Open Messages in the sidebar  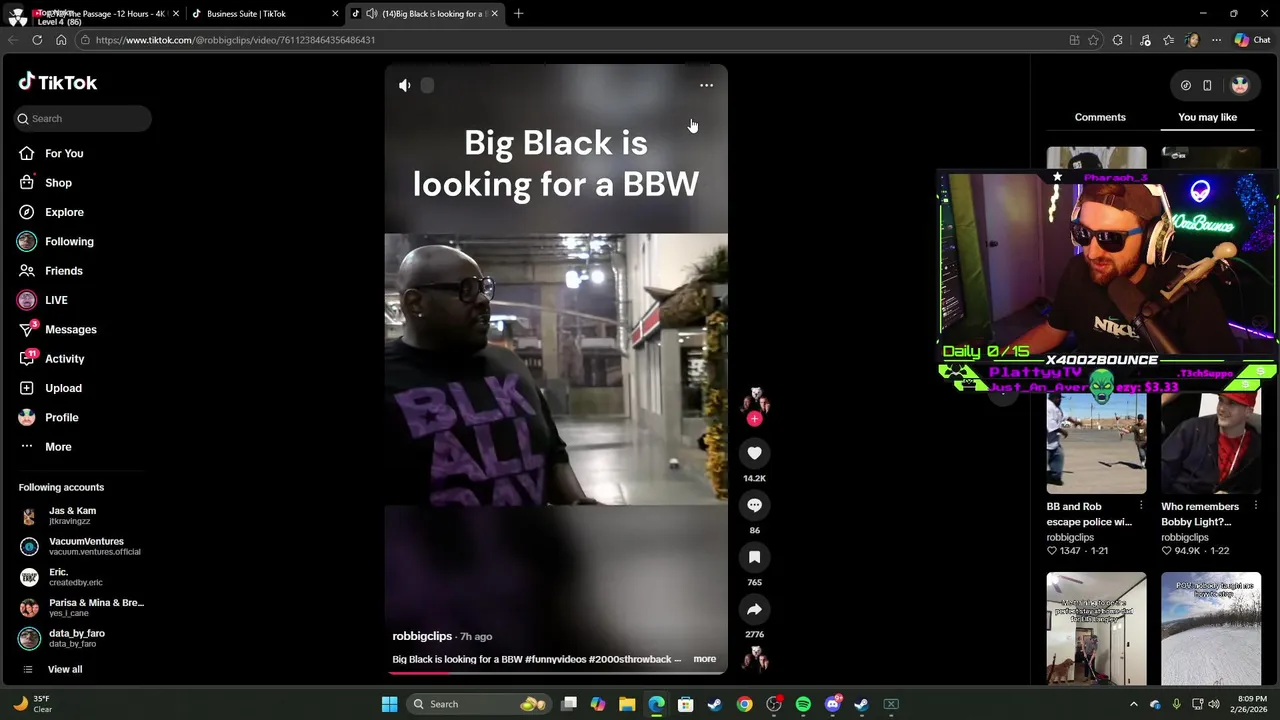70,329
